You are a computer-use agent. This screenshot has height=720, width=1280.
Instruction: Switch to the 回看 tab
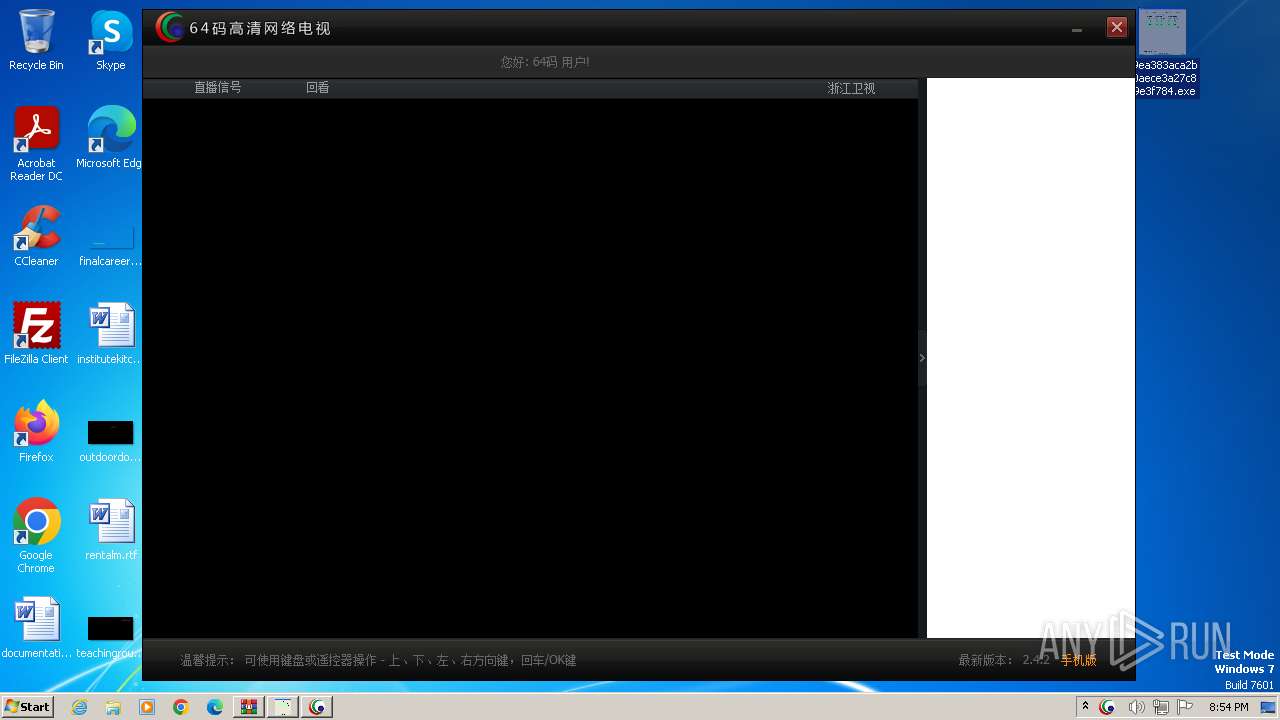tap(317, 88)
